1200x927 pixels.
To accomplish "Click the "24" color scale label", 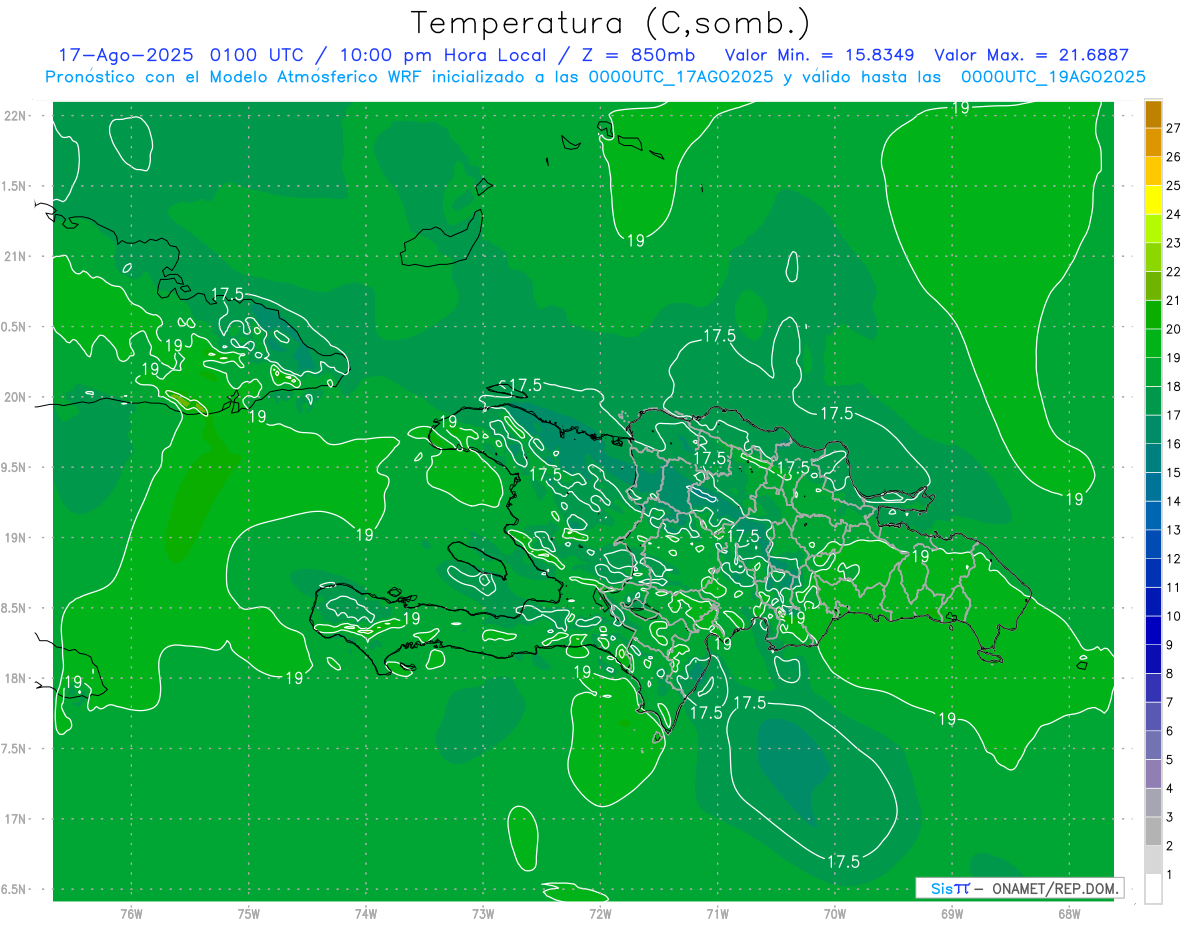I will click(x=1174, y=214).
